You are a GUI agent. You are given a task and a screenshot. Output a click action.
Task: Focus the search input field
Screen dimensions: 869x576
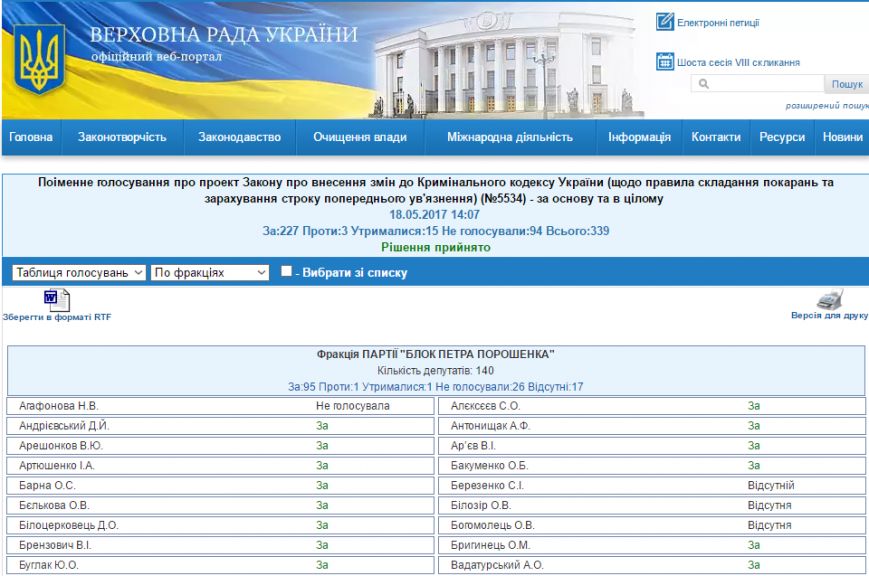tap(757, 84)
